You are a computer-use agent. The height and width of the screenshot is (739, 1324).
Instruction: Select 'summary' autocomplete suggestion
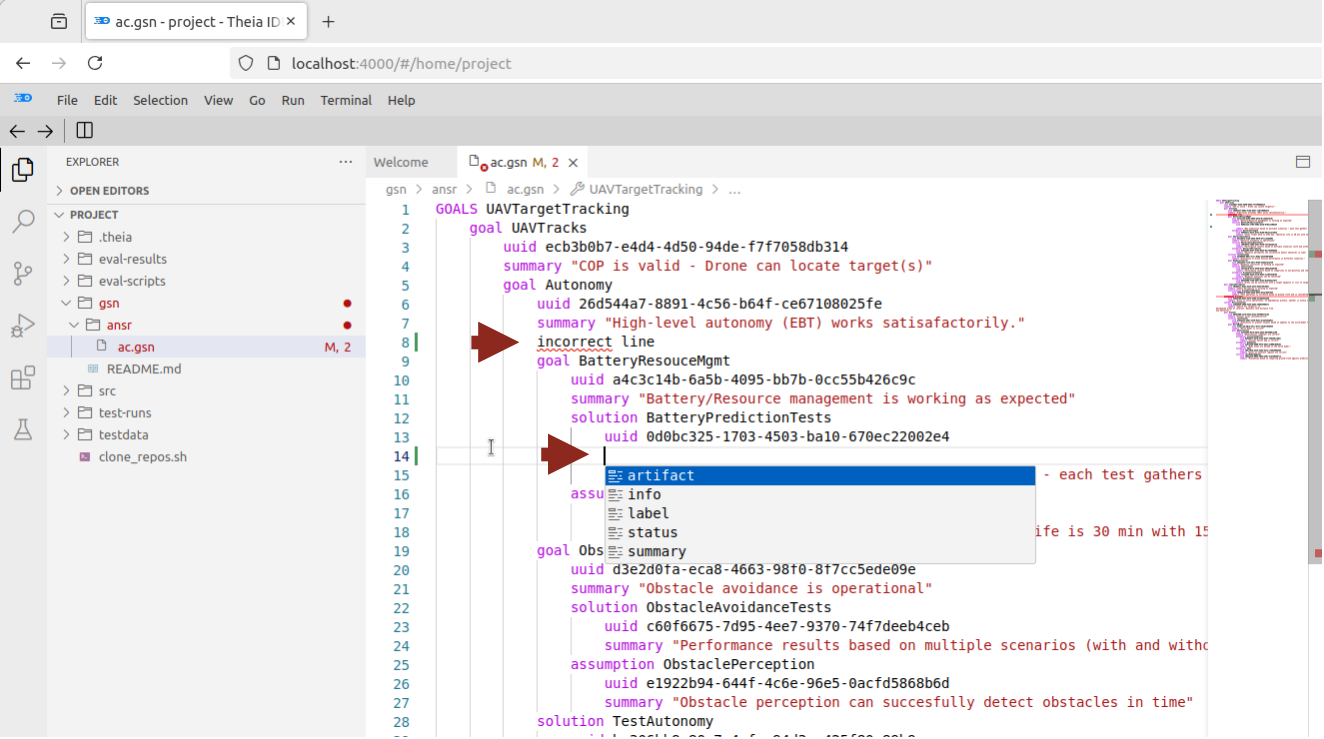[820, 551]
